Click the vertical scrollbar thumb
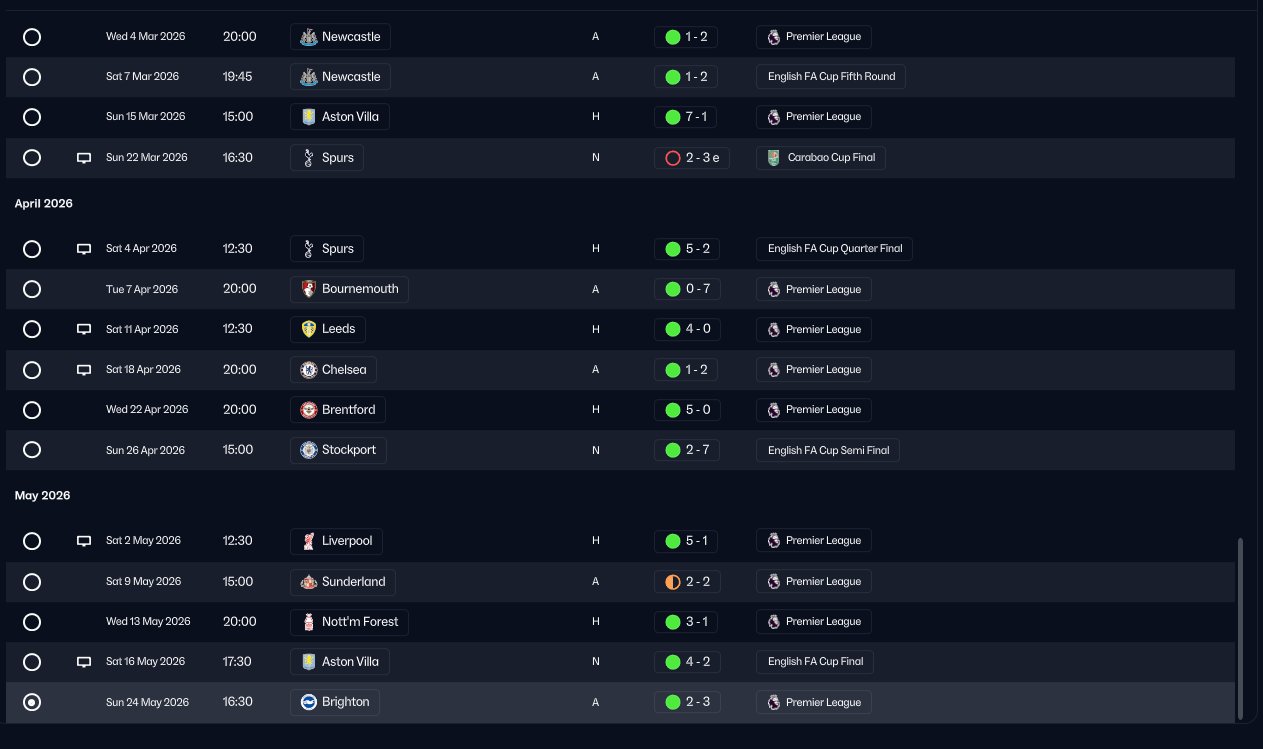1263x749 pixels. coord(1241,628)
